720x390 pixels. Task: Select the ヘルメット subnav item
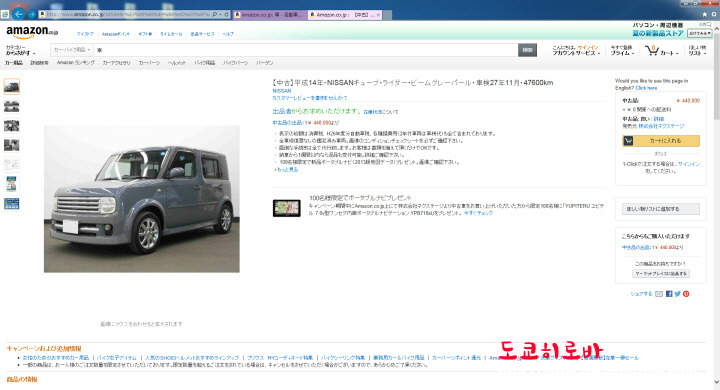point(177,63)
